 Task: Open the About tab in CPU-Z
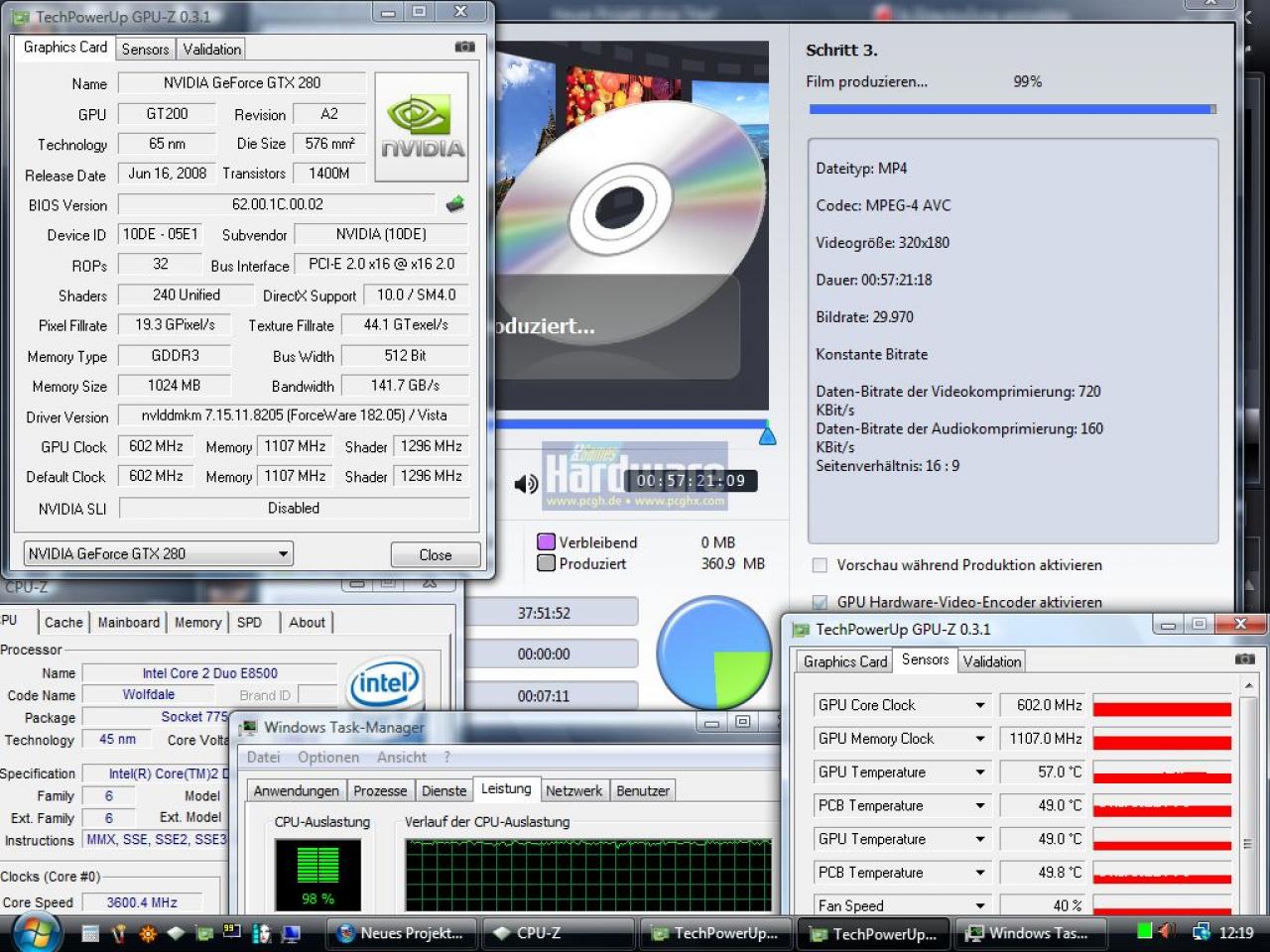click(307, 623)
